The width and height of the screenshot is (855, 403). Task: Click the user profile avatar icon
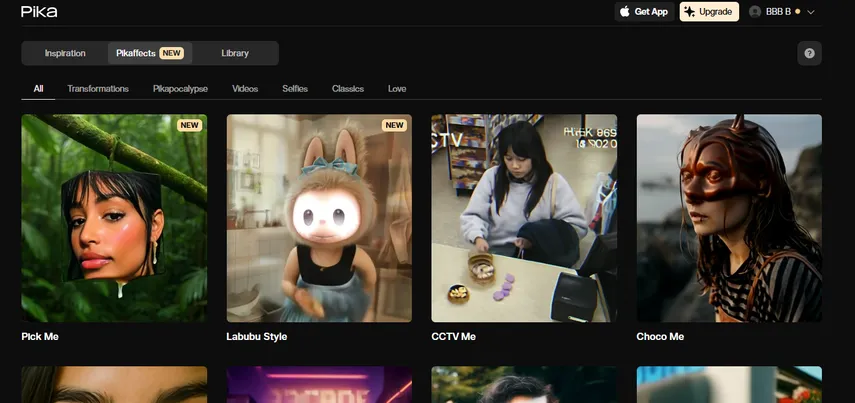point(755,12)
